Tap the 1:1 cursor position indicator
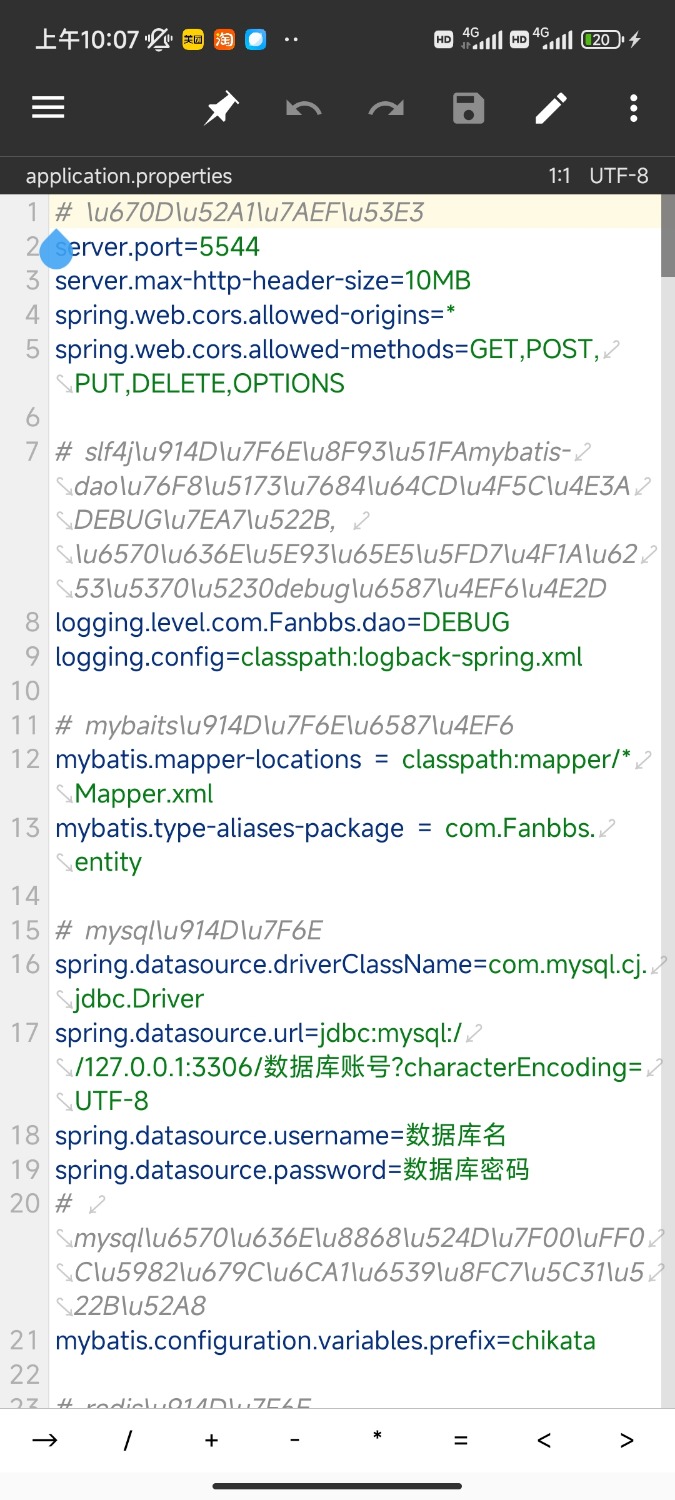The image size is (675, 1500). pos(559,176)
